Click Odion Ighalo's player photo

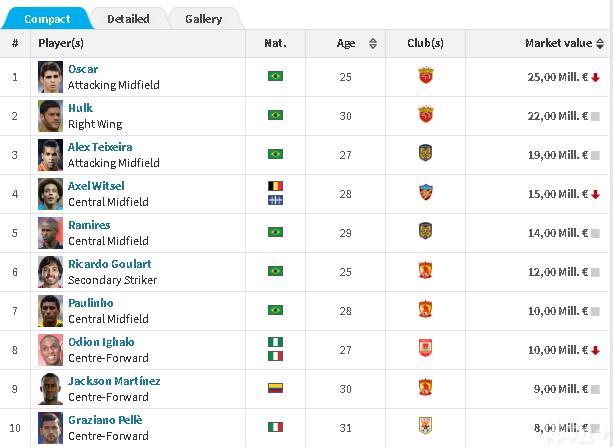tap(50, 350)
